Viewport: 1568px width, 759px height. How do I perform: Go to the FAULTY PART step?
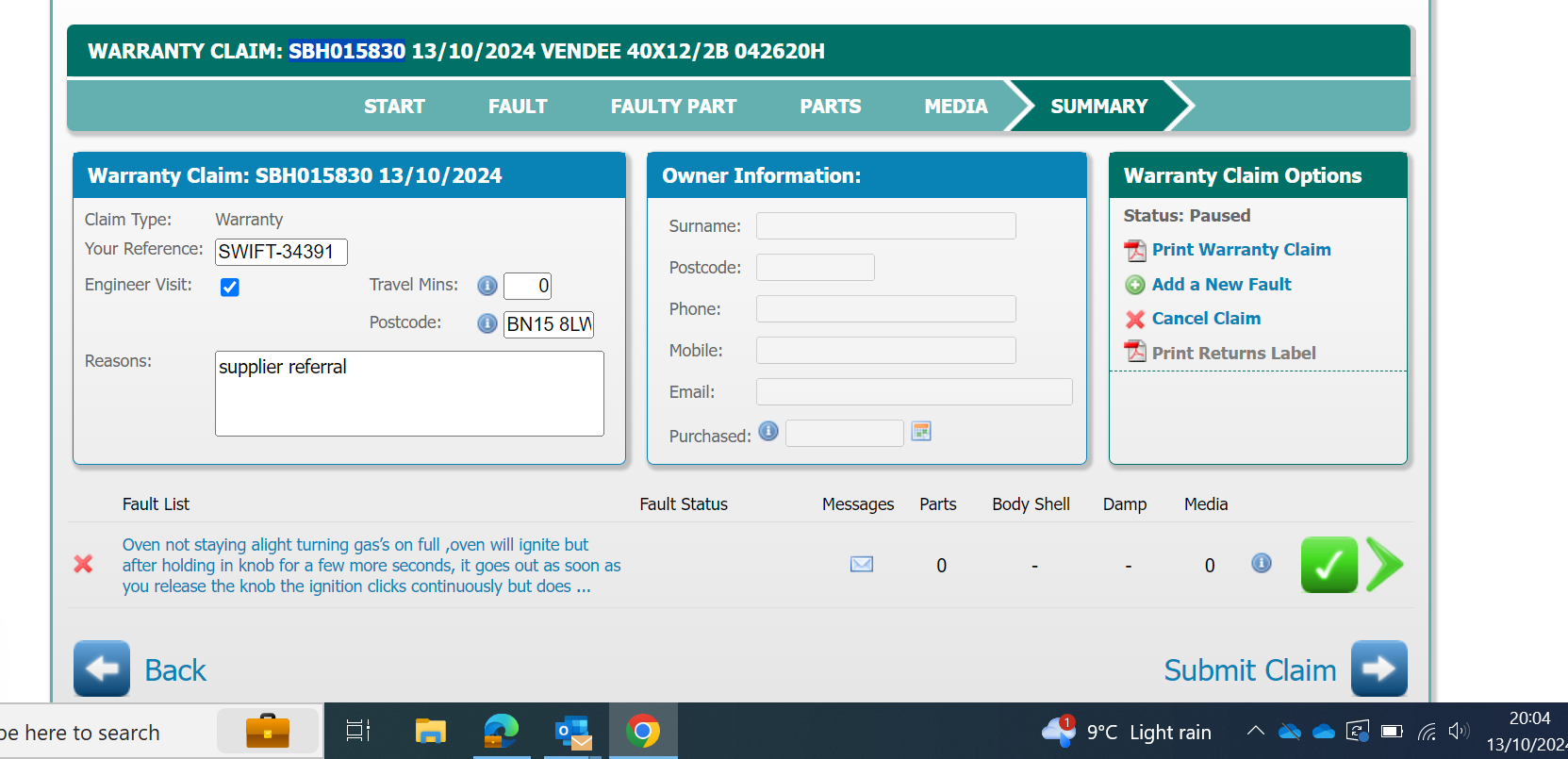pyautogui.click(x=673, y=107)
